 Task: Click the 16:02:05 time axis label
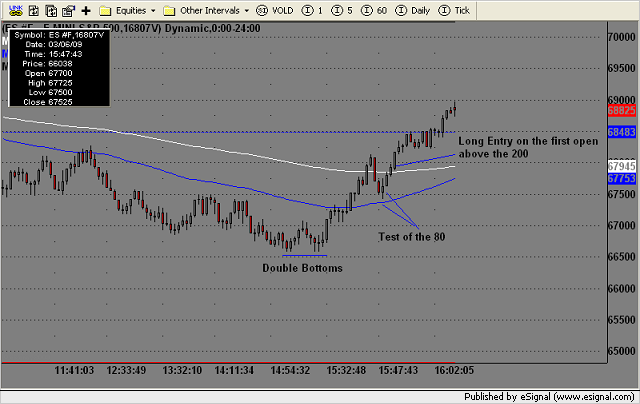(x=454, y=370)
